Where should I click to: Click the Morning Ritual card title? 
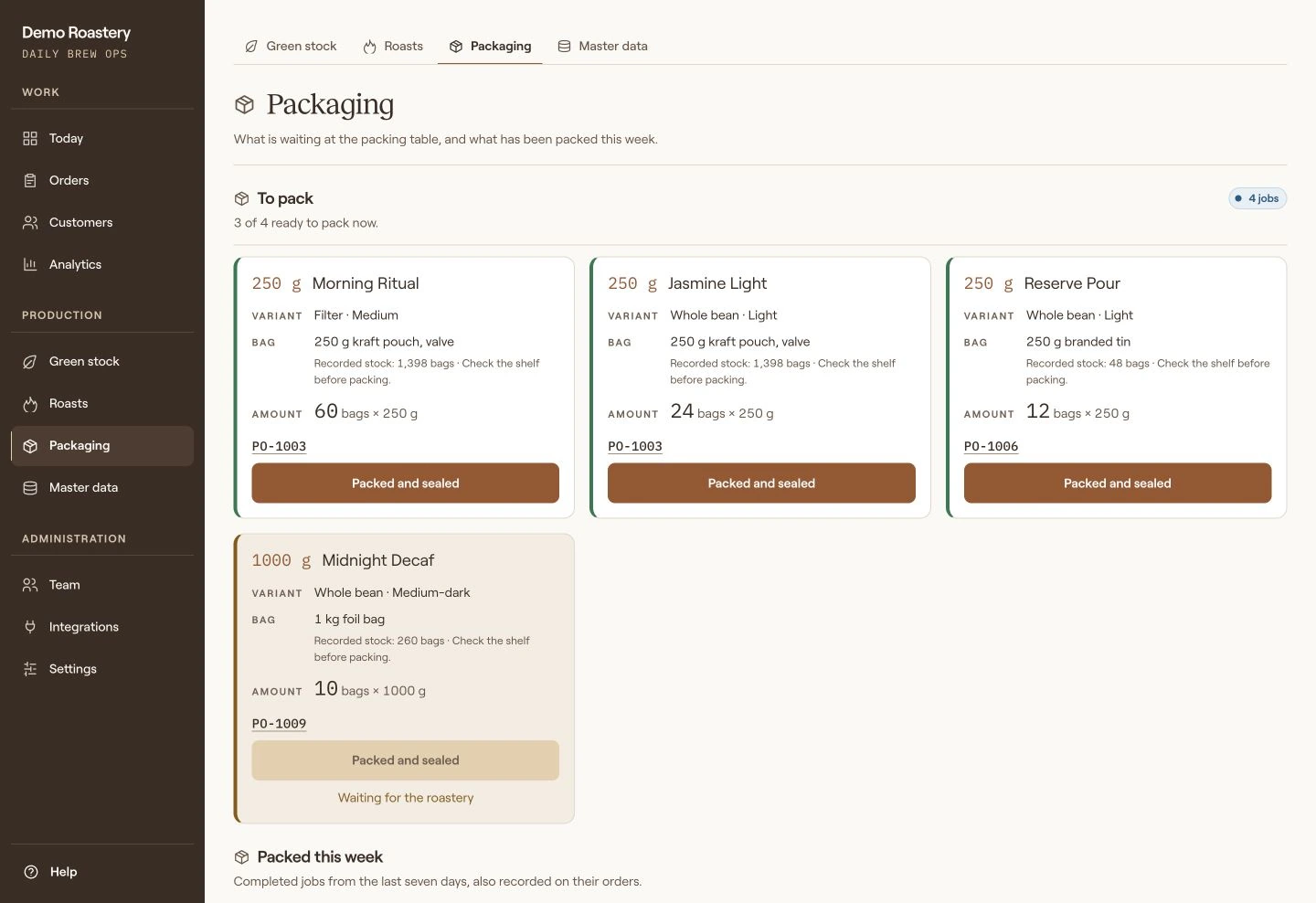[x=366, y=283]
